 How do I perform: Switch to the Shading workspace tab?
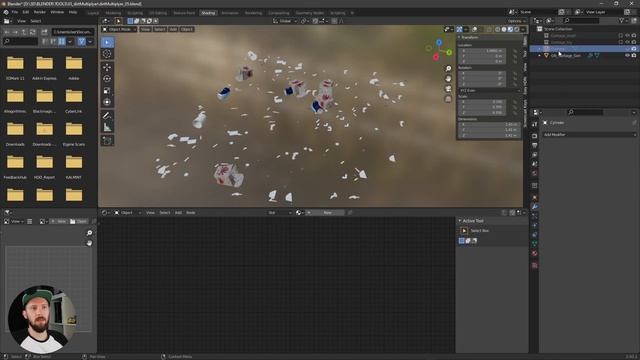208,13
